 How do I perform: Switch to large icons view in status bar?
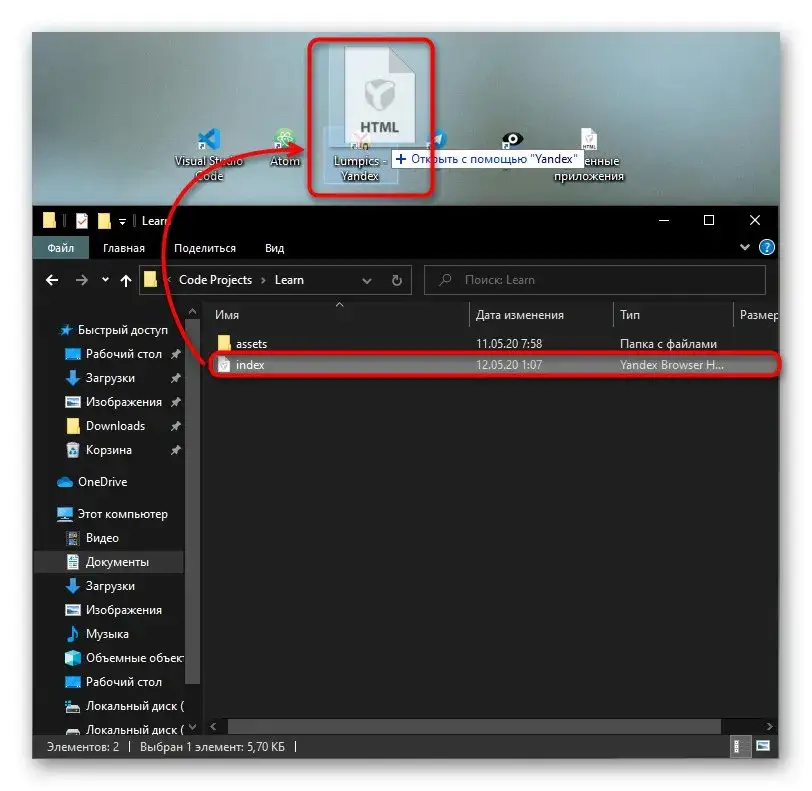(x=762, y=746)
